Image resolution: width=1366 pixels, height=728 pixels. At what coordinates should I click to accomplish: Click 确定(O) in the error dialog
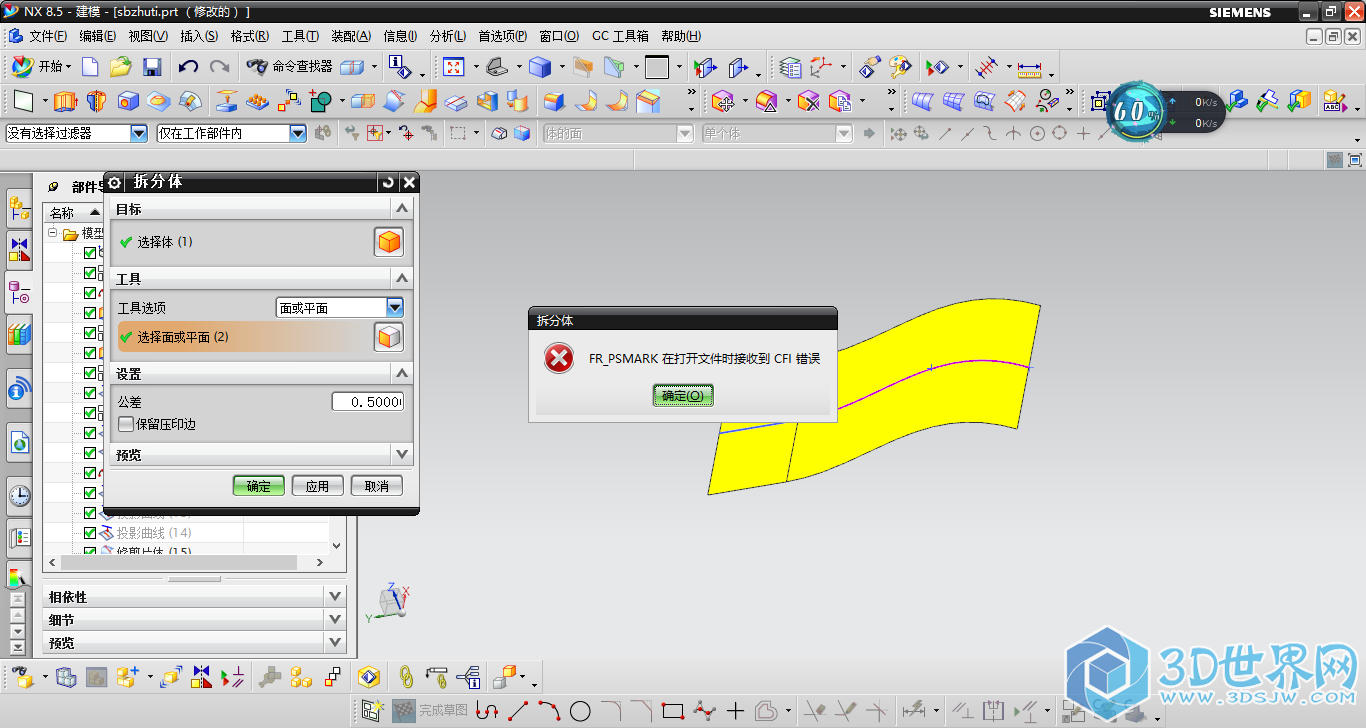683,396
